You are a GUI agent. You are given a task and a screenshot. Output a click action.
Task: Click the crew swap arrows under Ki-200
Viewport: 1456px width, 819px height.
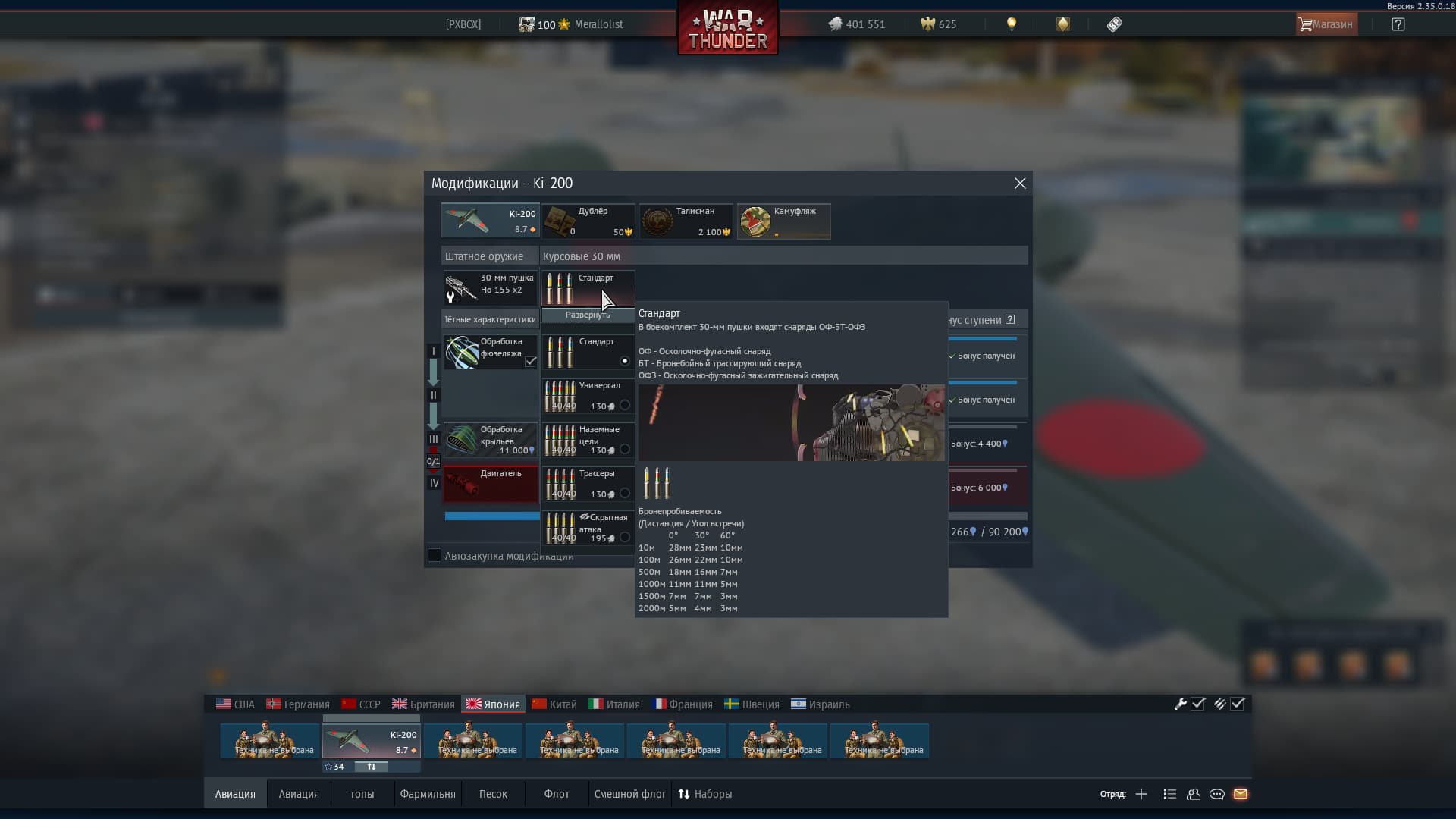coord(372,767)
